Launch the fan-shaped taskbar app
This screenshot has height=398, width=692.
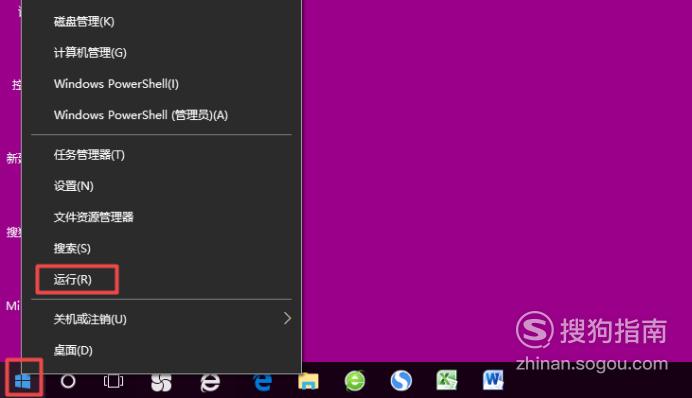161,381
